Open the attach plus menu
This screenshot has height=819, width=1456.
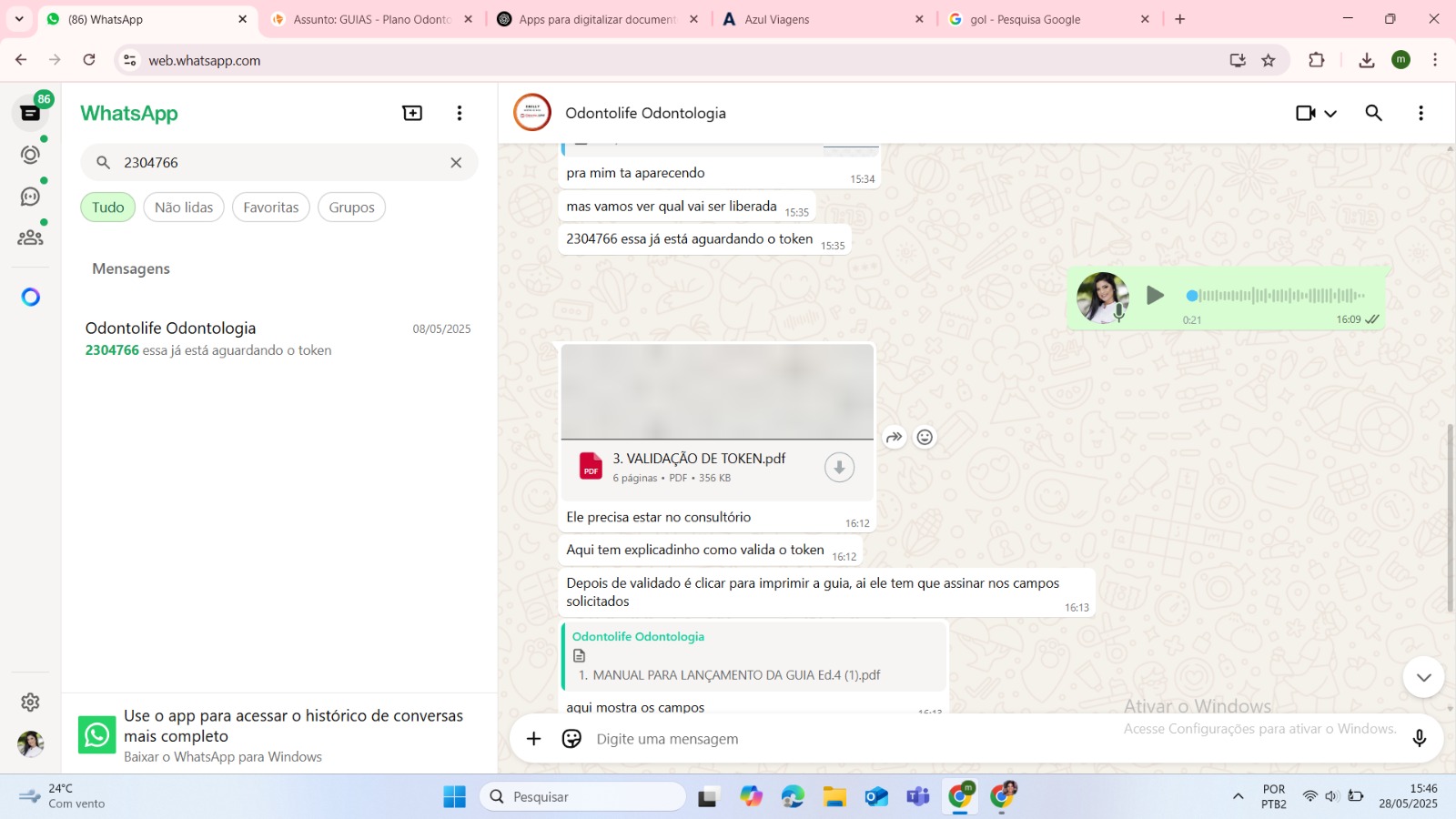(x=534, y=739)
